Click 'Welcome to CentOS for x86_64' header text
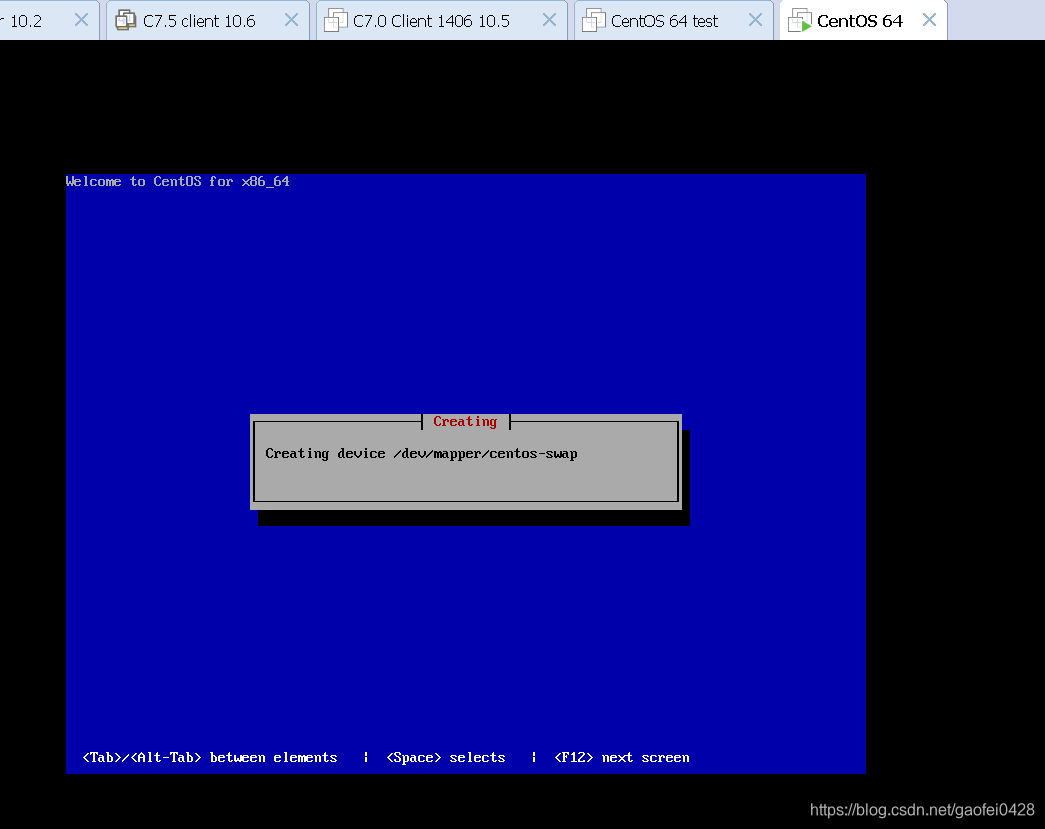 pos(178,181)
